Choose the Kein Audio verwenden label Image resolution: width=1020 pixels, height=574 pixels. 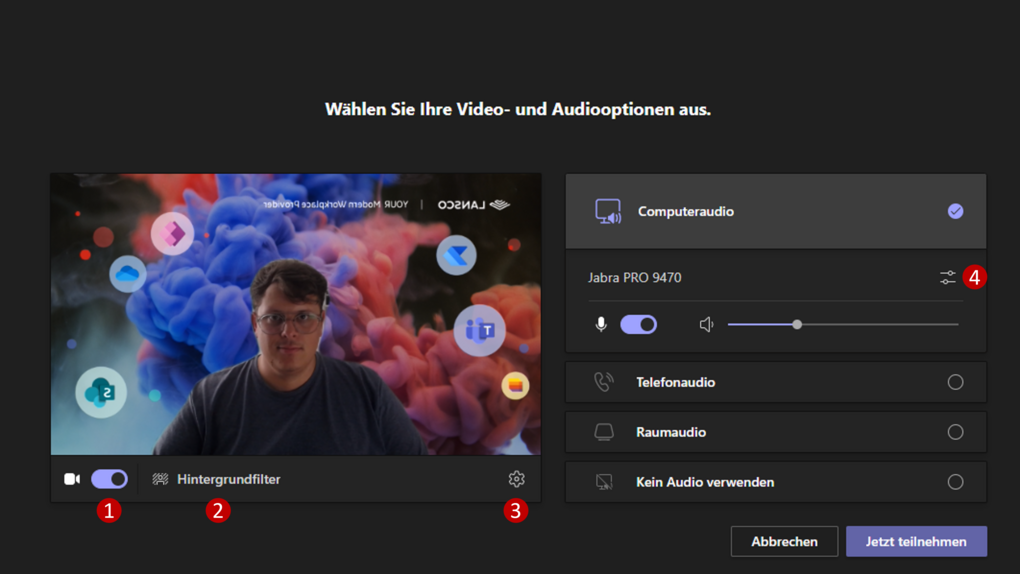(x=705, y=482)
